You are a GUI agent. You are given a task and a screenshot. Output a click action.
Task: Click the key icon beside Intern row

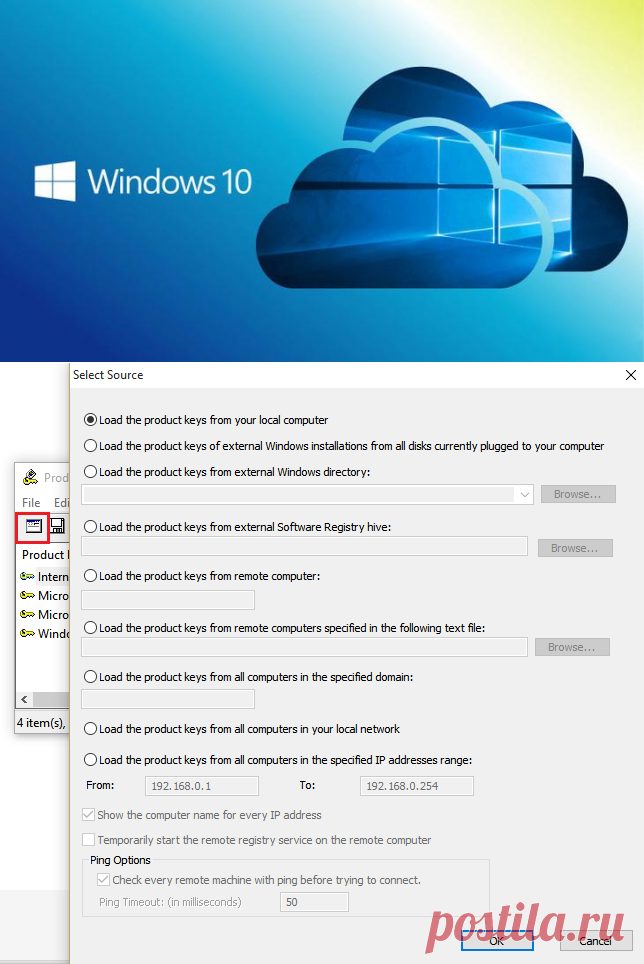point(27,577)
